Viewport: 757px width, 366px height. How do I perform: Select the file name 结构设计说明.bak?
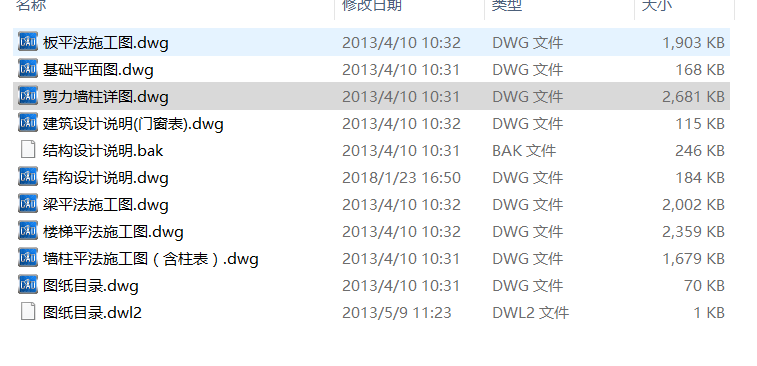[x=103, y=151]
